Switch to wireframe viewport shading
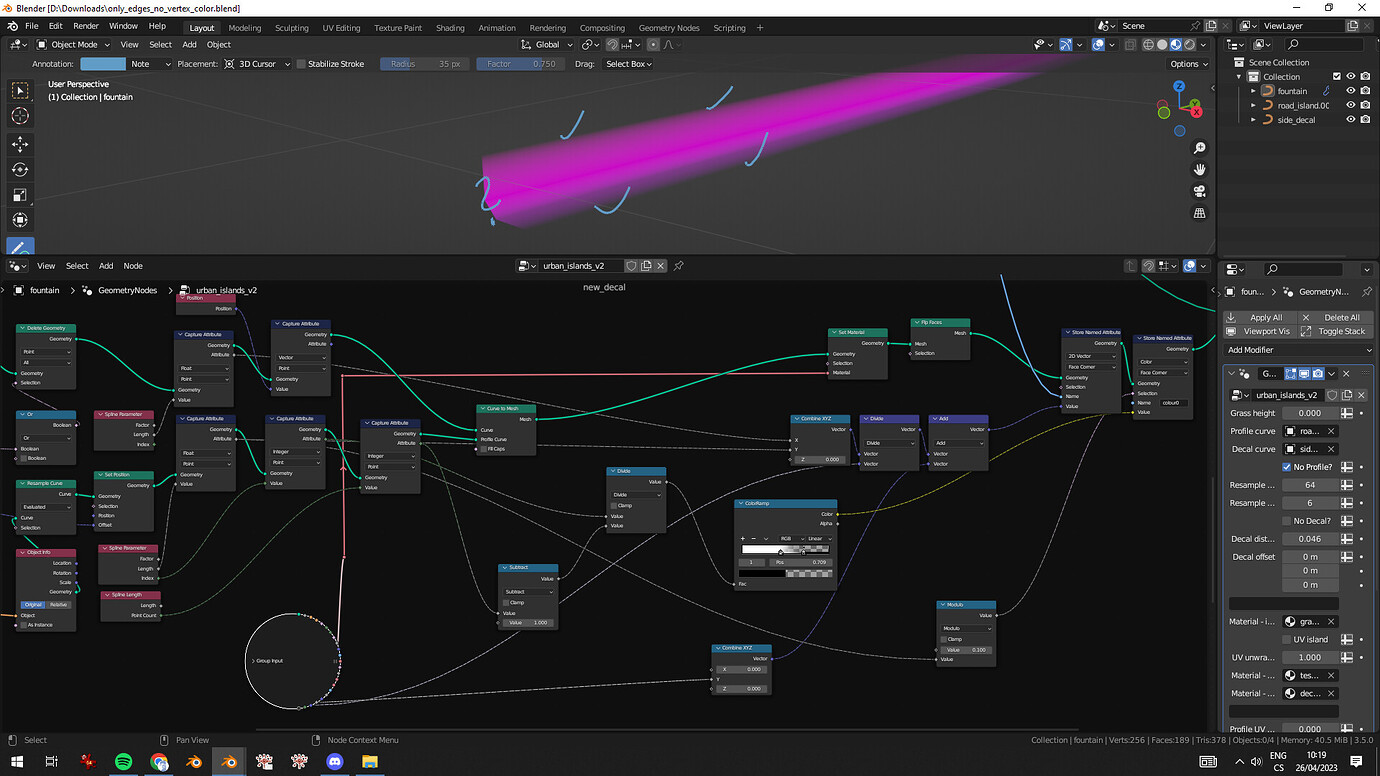This screenshot has width=1380, height=776. click(x=1148, y=44)
